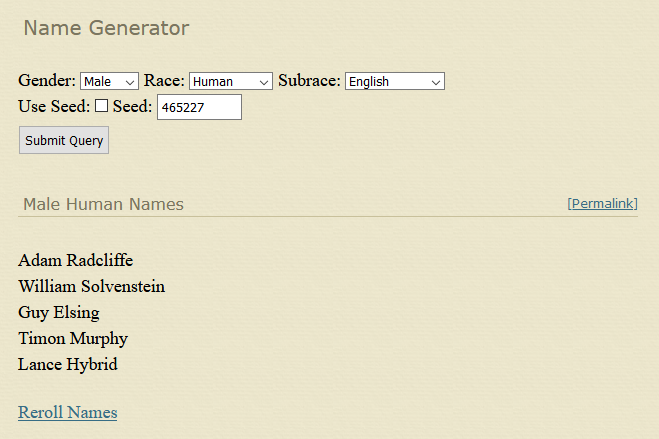Screen dimensions: 659x439
Task: Select the name Lance Hybrid
Action: pos(67,365)
